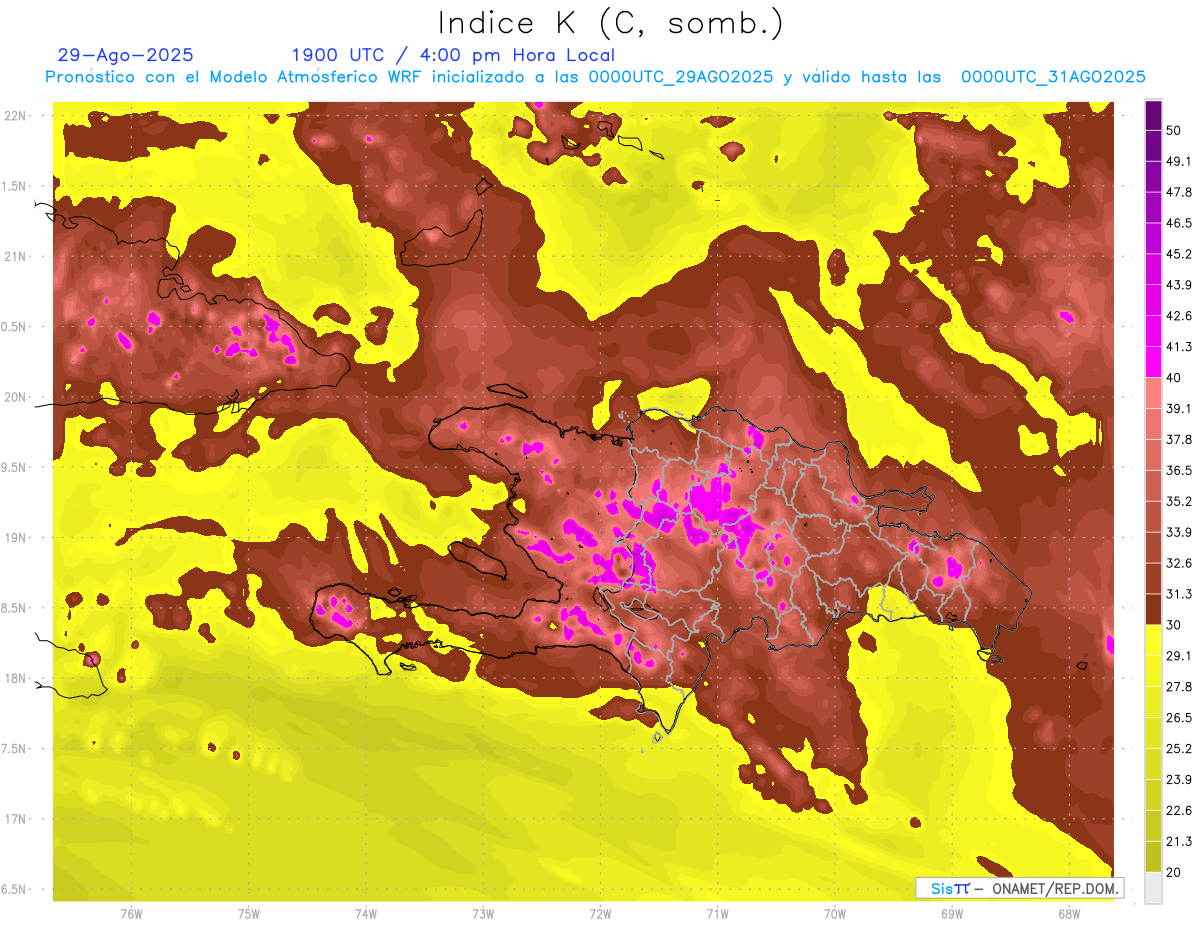1200x927 pixels.
Task: Select the date text '29-Ago-2025'
Action: coord(126,55)
